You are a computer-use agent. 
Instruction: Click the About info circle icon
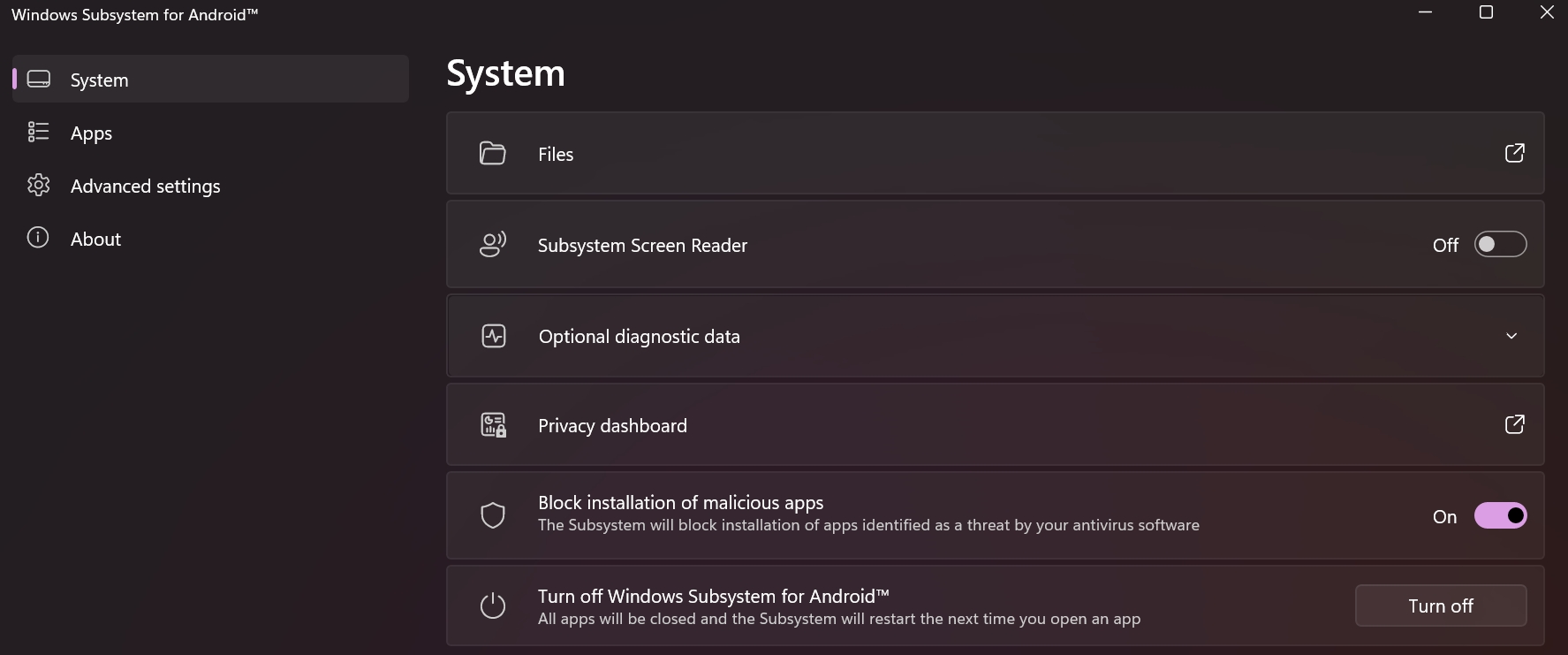pos(38,237)
